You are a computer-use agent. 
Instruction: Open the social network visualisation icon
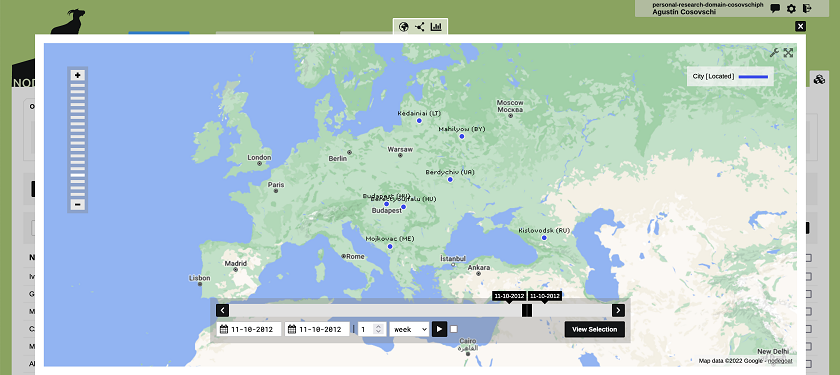click(419, 26)
